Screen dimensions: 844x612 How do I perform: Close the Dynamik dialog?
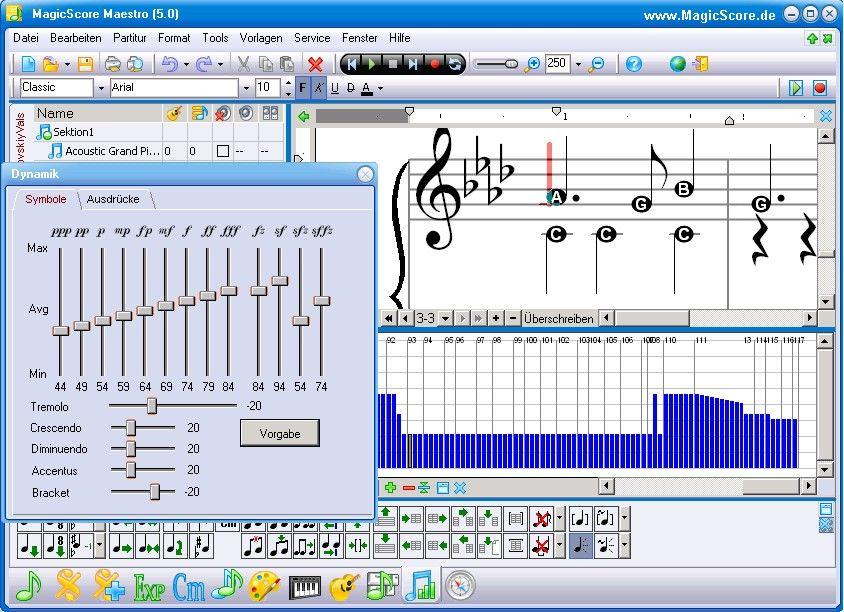(x=365, y=174)
